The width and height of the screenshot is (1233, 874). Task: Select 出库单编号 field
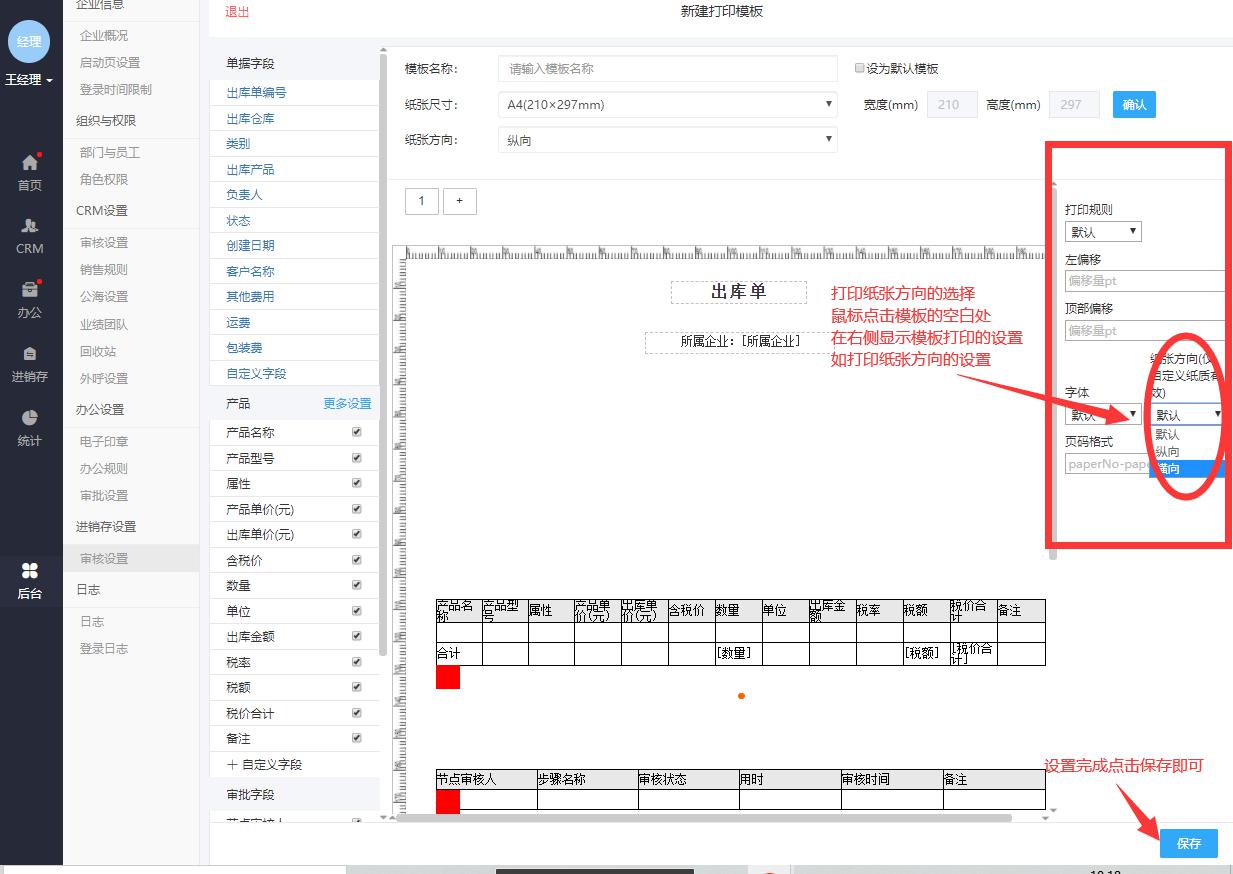[x=256, y=92]
